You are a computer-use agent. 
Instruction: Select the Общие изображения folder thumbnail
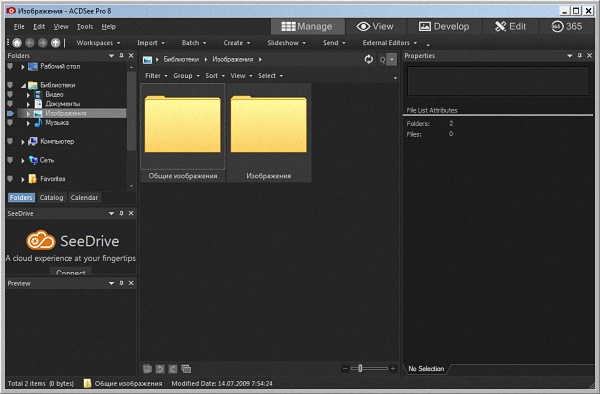[183, 132]
